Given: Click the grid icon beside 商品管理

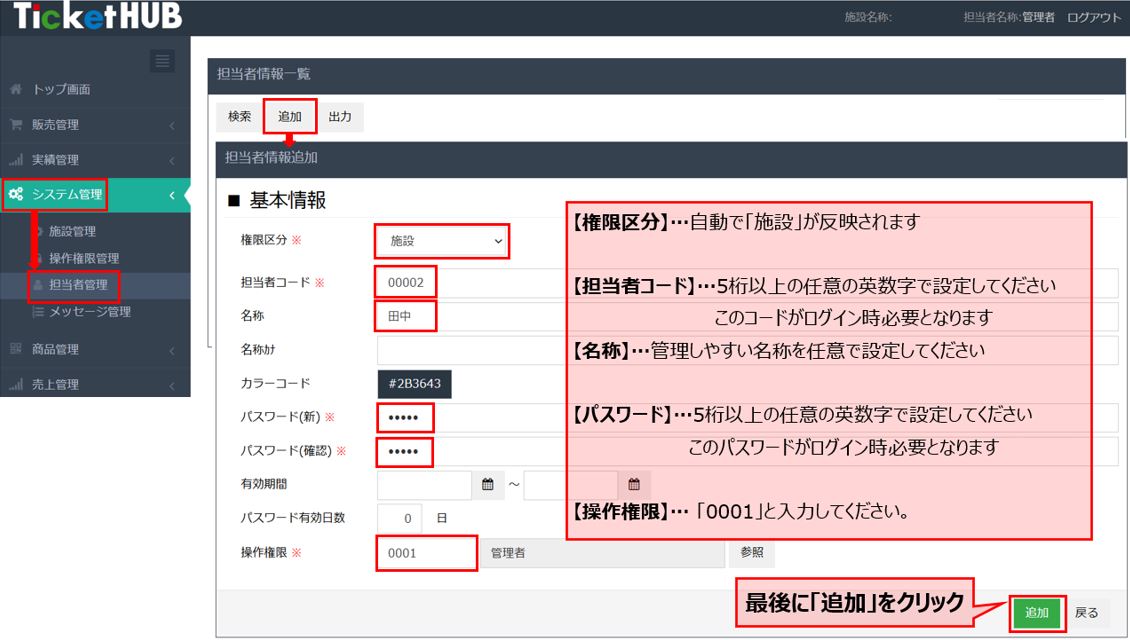Looking at the screenshot, I should 16,350.
